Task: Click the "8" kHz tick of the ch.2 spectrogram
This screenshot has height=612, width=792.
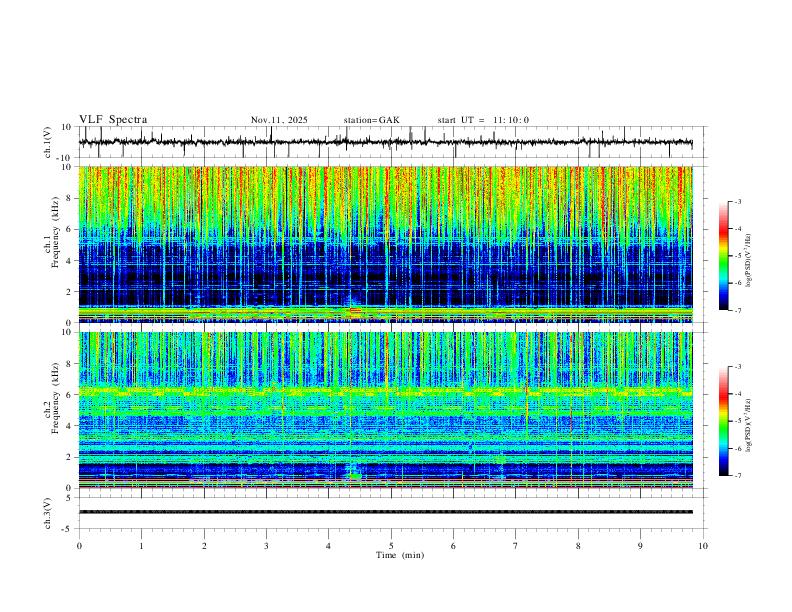Action: point(69,364)
